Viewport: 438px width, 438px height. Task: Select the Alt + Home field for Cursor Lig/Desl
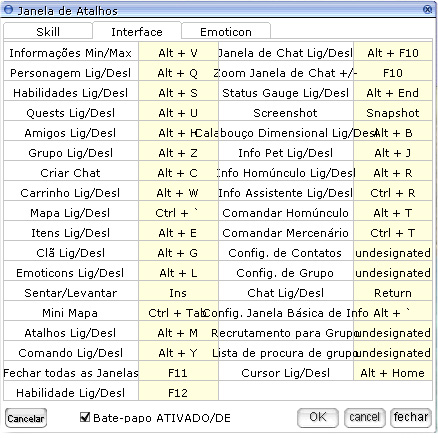tap(393, 373)
